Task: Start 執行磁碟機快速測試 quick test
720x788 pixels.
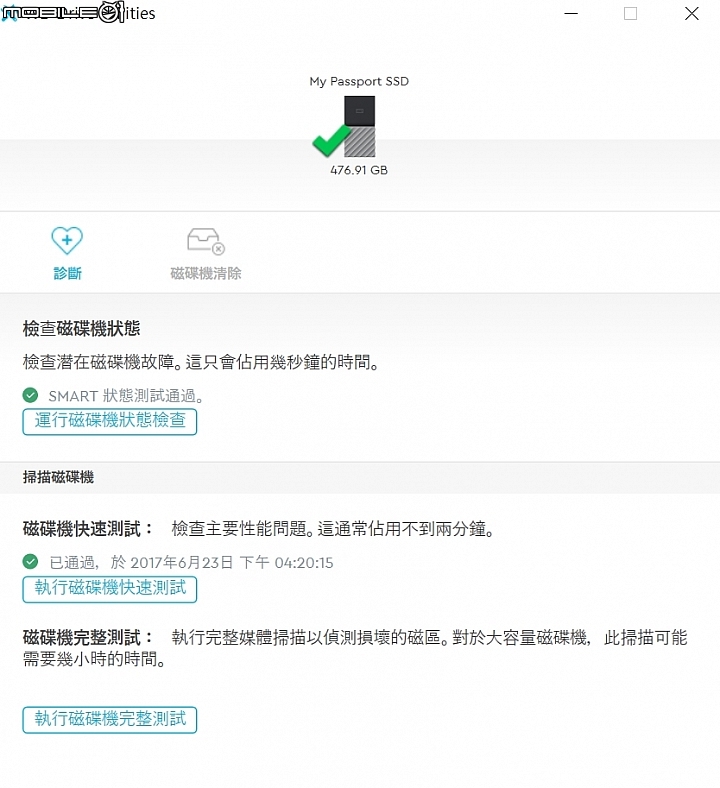Action: click(x=110, y=589)
